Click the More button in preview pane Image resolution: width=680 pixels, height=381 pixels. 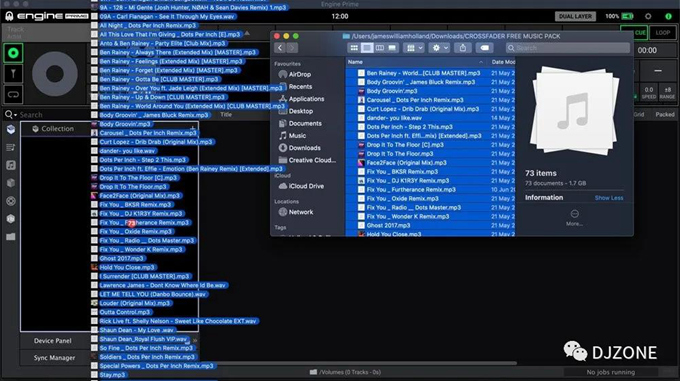574,218
